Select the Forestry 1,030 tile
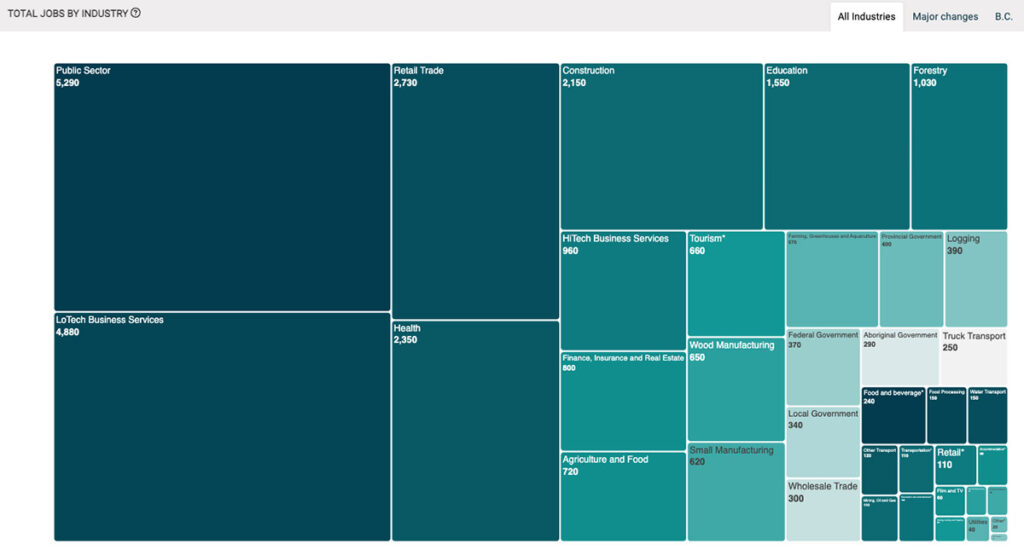The width and height of the screenshot is (1024, 550). (959, 146)
